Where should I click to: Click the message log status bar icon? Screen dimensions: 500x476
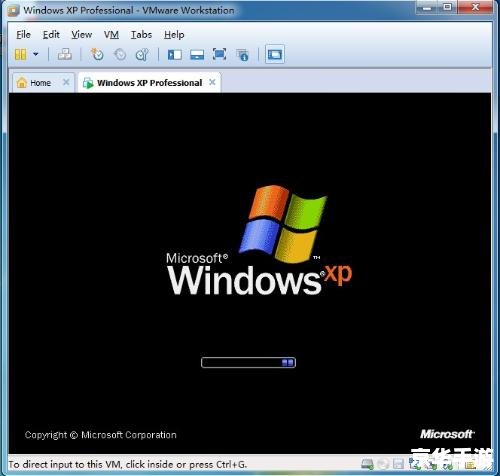click(470, 464)
